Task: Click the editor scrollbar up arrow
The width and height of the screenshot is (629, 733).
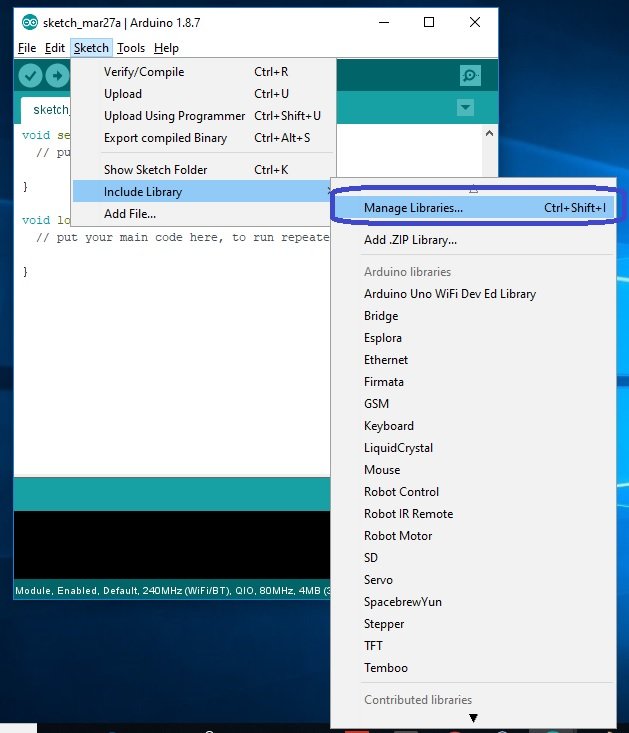Action: [x=489, y=134]
